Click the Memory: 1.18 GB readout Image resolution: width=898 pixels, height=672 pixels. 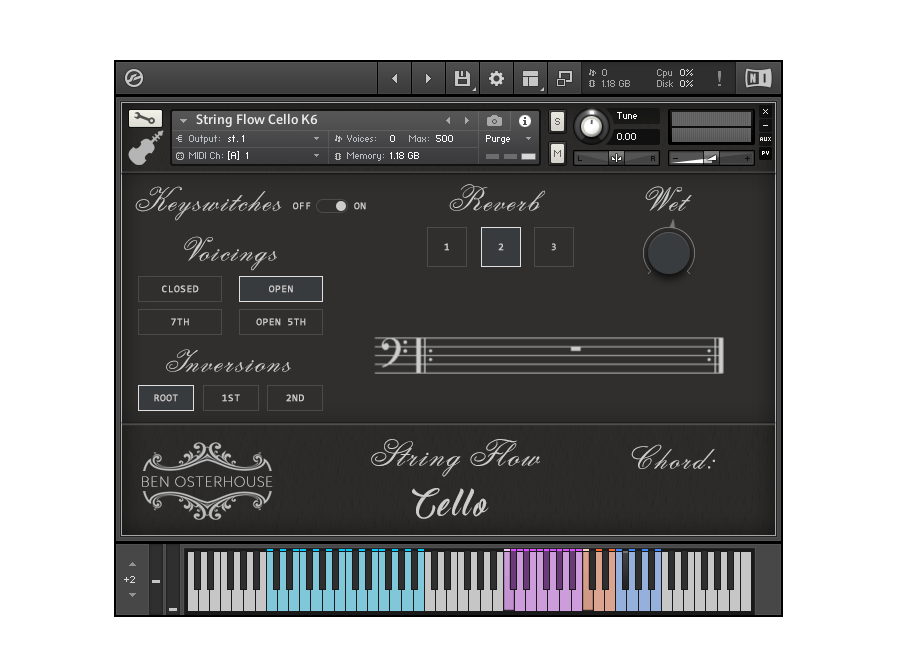tap(377, 156)
